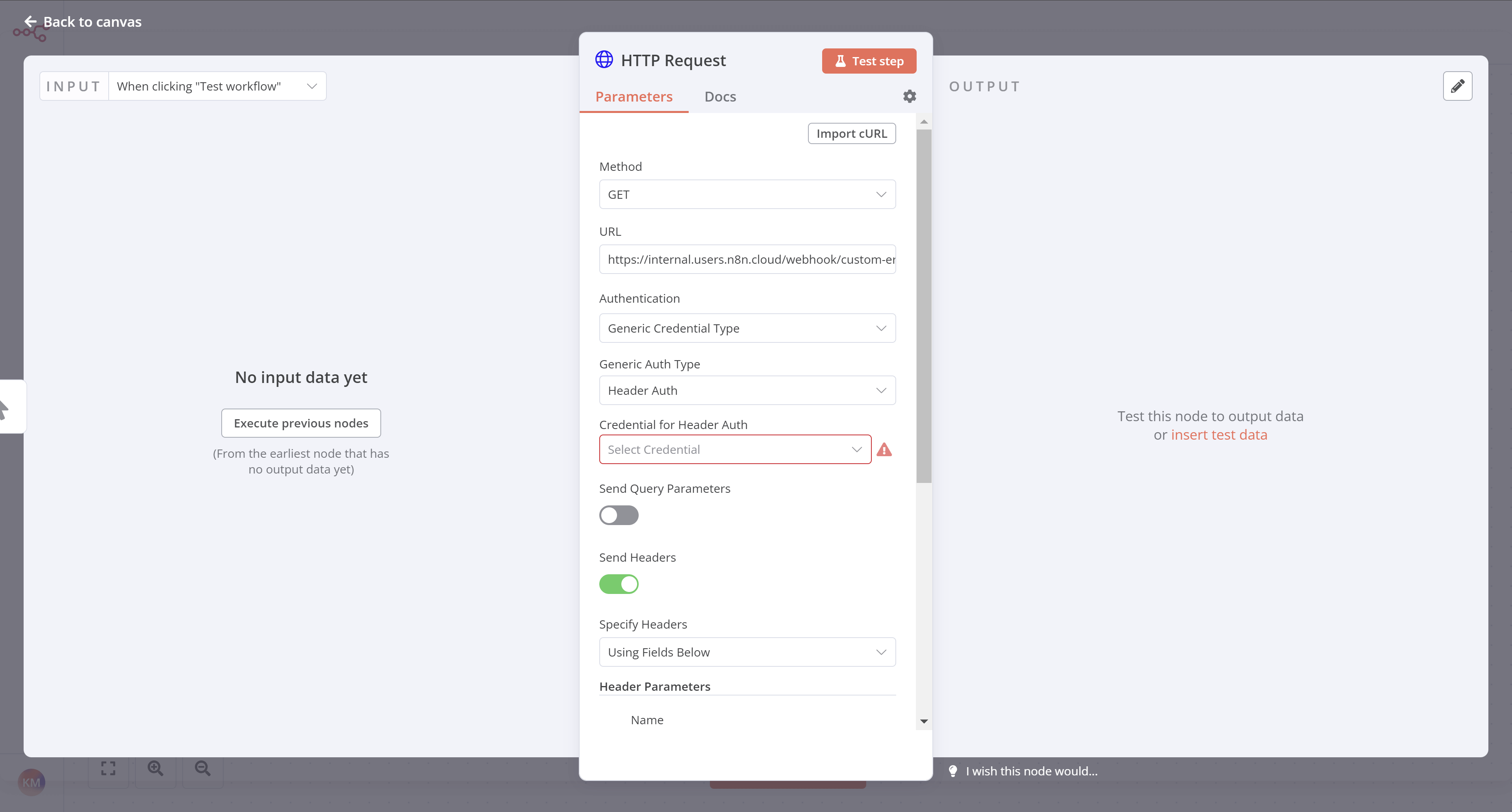The width and height of the screenshot is (1512, 812).
Task: Enable Send Query Parameters
Action: (x=619, y=515)
